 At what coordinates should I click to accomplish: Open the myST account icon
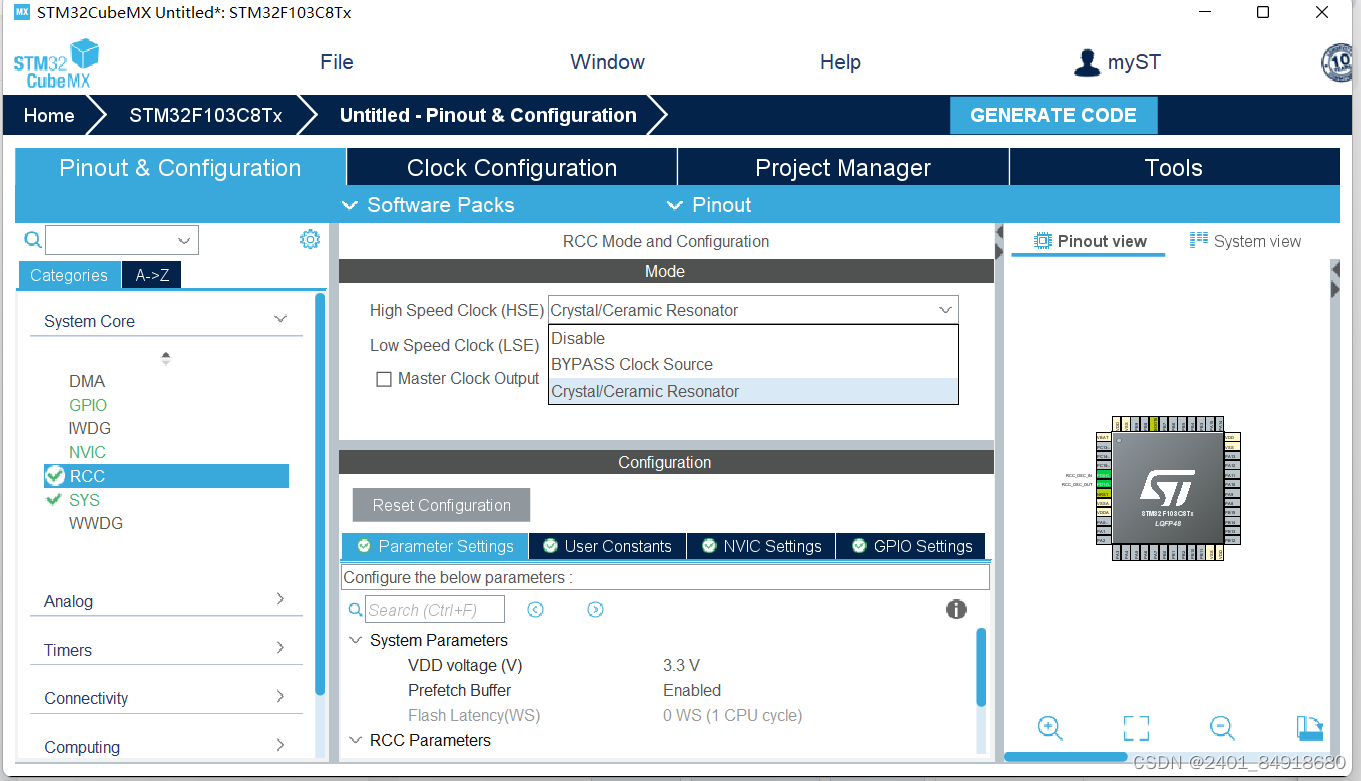1086,62
